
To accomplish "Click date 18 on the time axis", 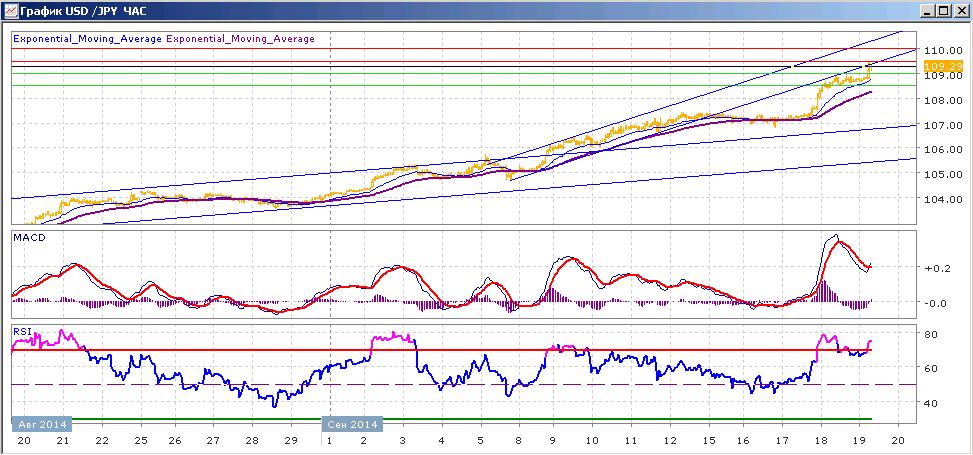I will point(821,440).
